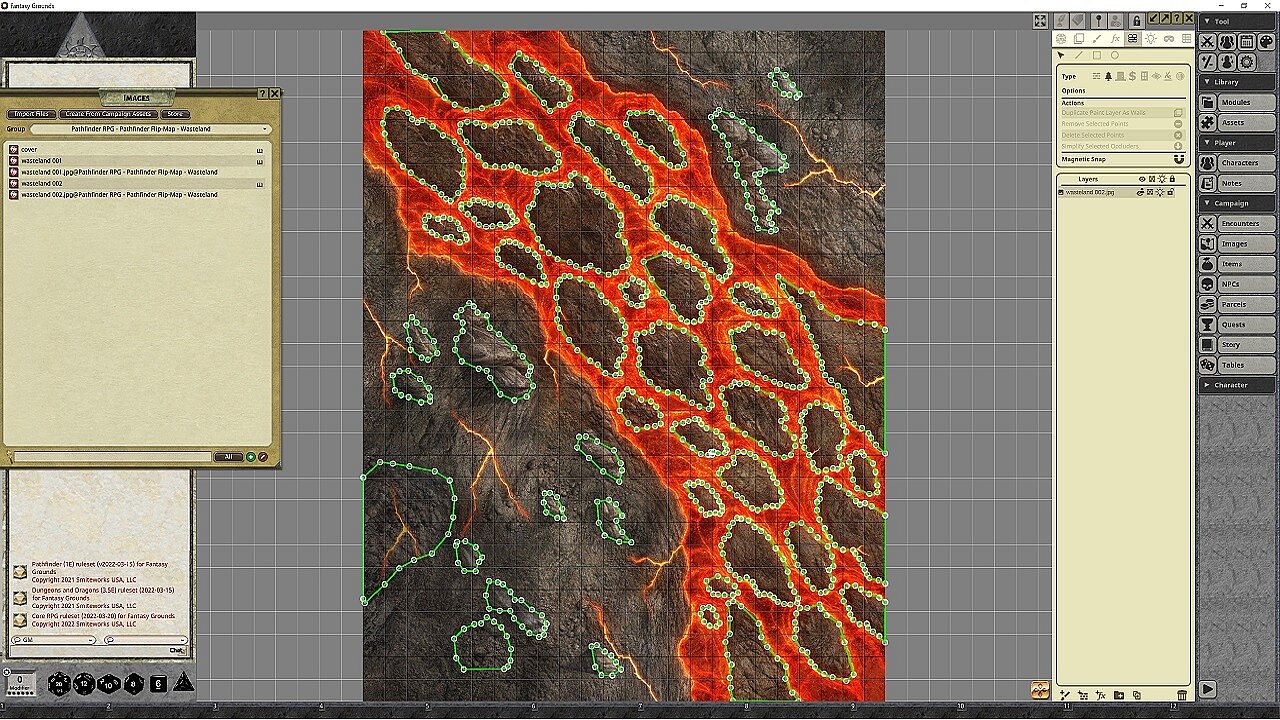Viewport: 1280px width, 720px height.
Task: Toggle visibility of wasteland 002.jpg layer
Action: pos(1142,192)
